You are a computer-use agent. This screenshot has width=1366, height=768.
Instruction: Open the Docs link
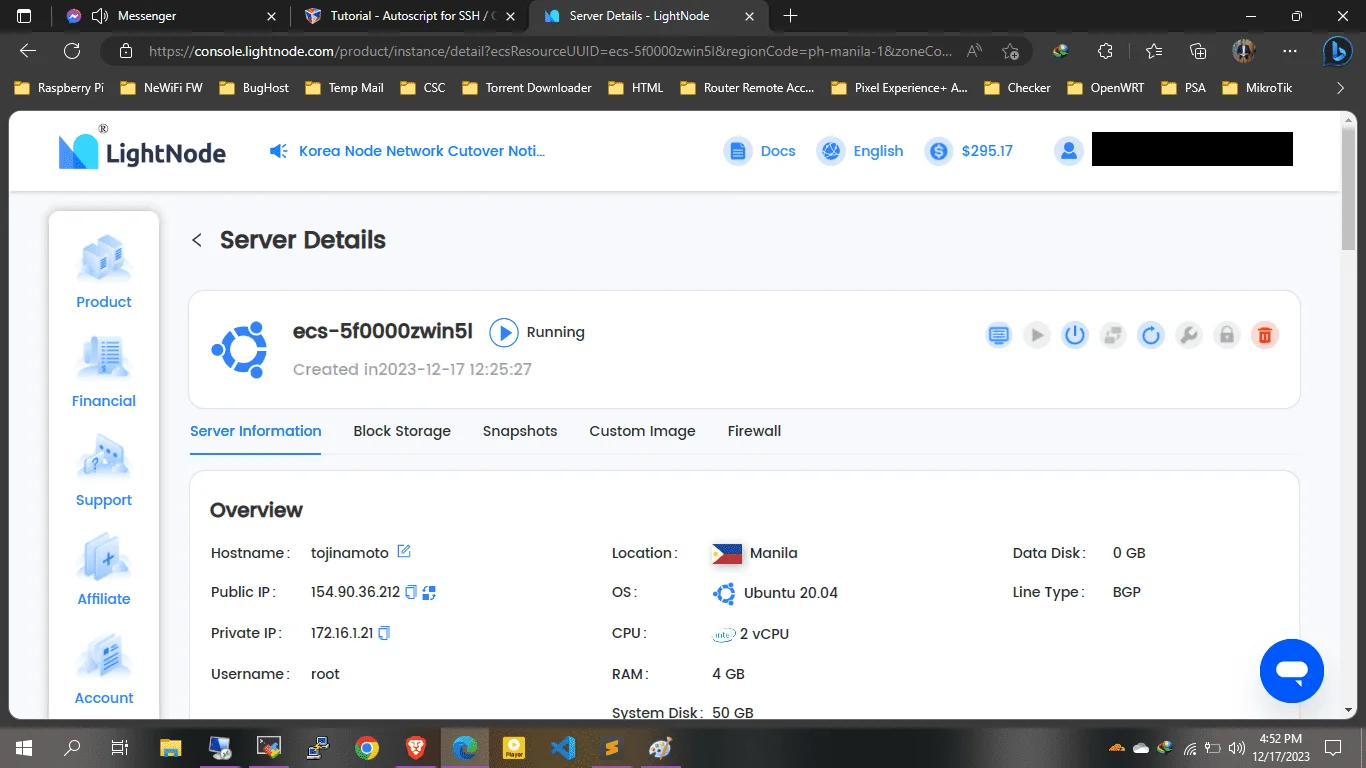click(x=760, y=151)
